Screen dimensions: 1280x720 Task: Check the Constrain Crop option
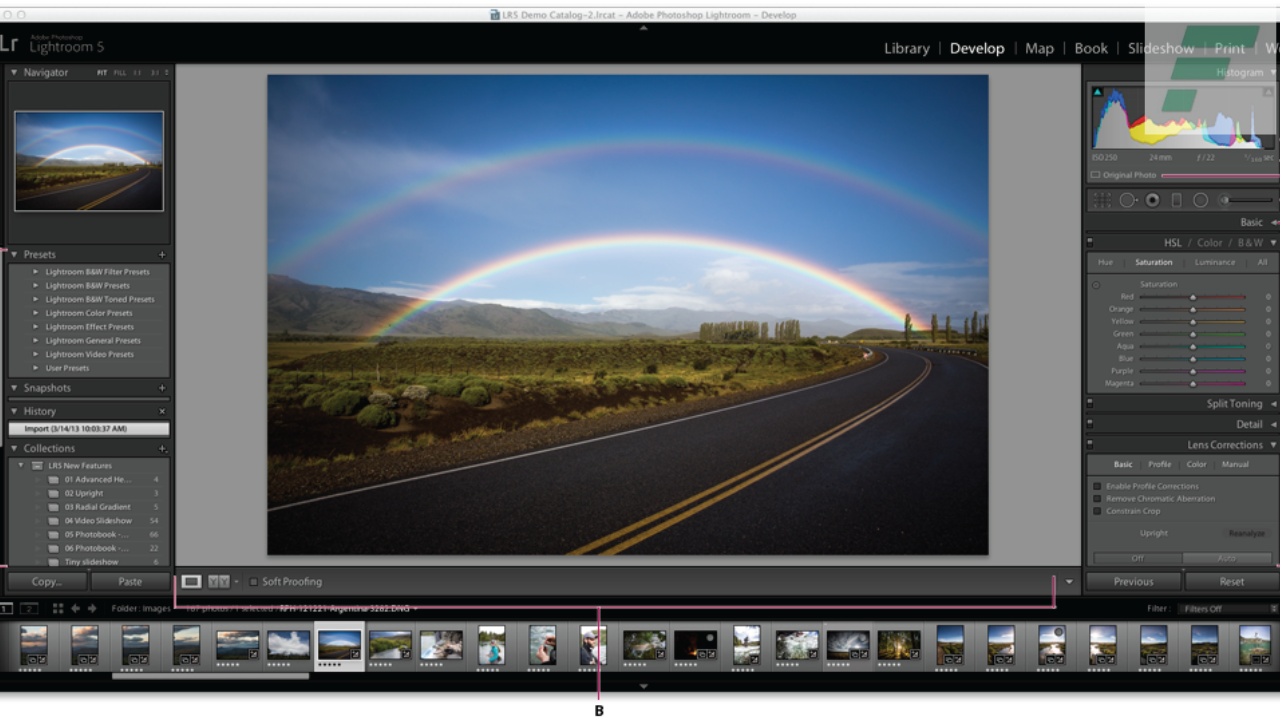point(1097,511)
